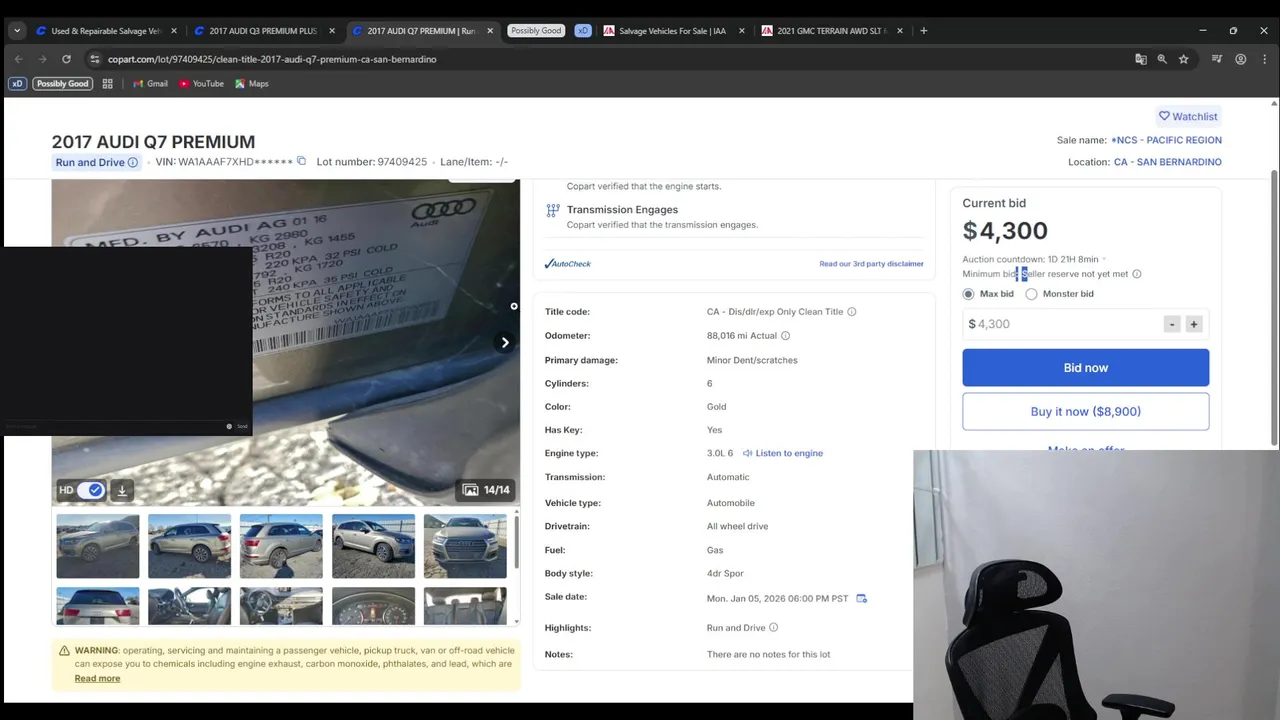Image resolution: width=1280 pixels, height=720 pixels.
Task: Download the vehicle image
Action: click(x=122, y=490)
